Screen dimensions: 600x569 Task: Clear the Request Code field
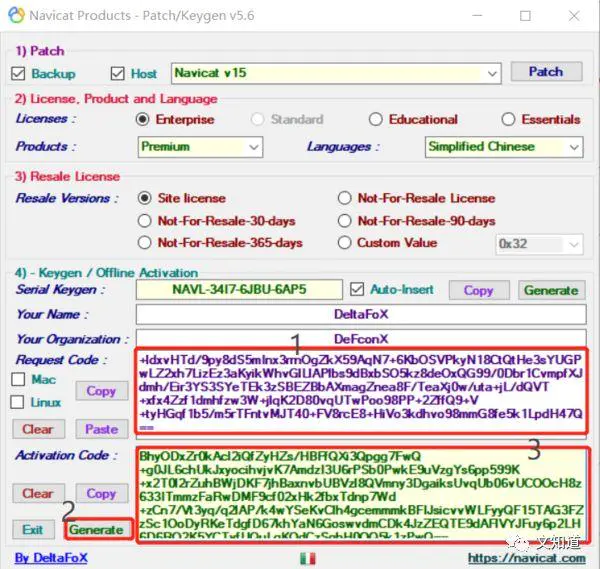pos(38,429)
